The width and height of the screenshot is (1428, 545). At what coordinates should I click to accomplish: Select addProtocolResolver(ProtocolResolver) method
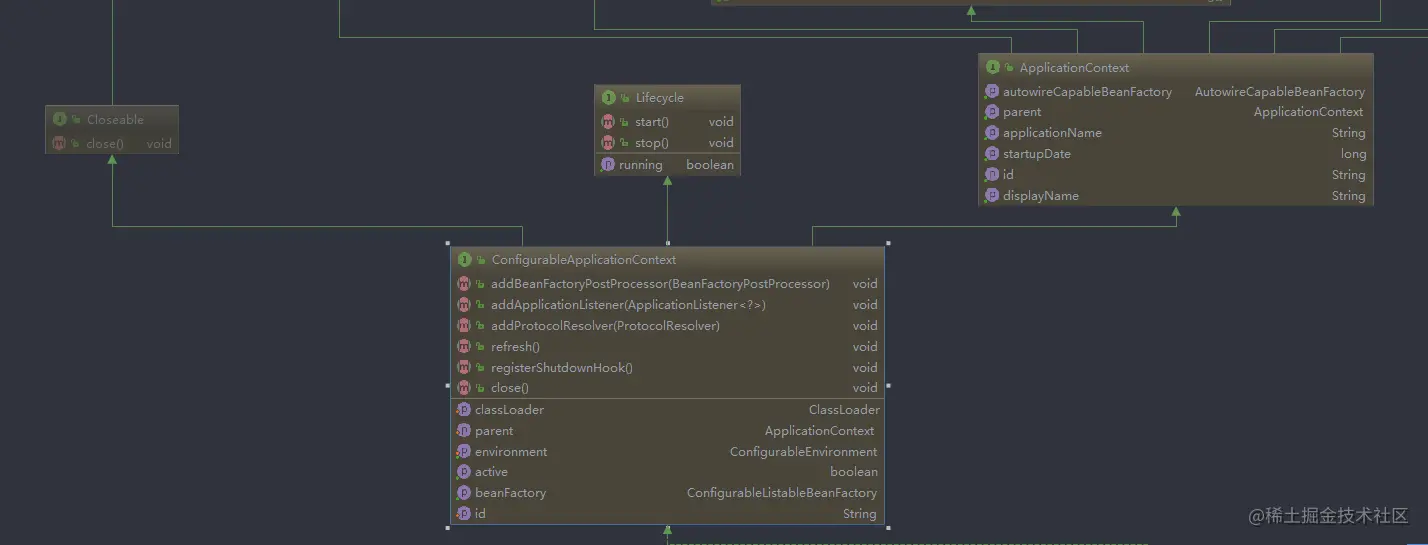(x=605, y=326)
